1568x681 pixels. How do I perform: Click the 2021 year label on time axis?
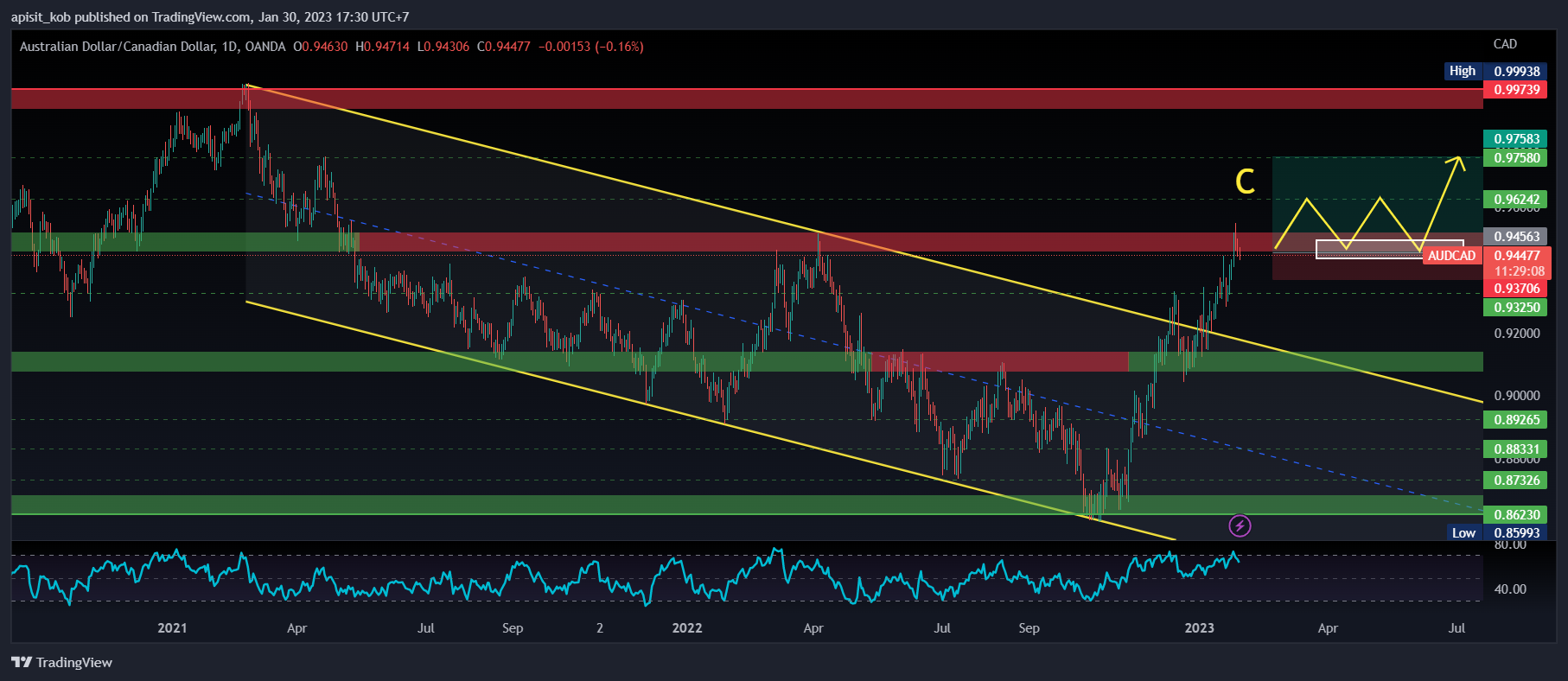click(x=172, y=628)
